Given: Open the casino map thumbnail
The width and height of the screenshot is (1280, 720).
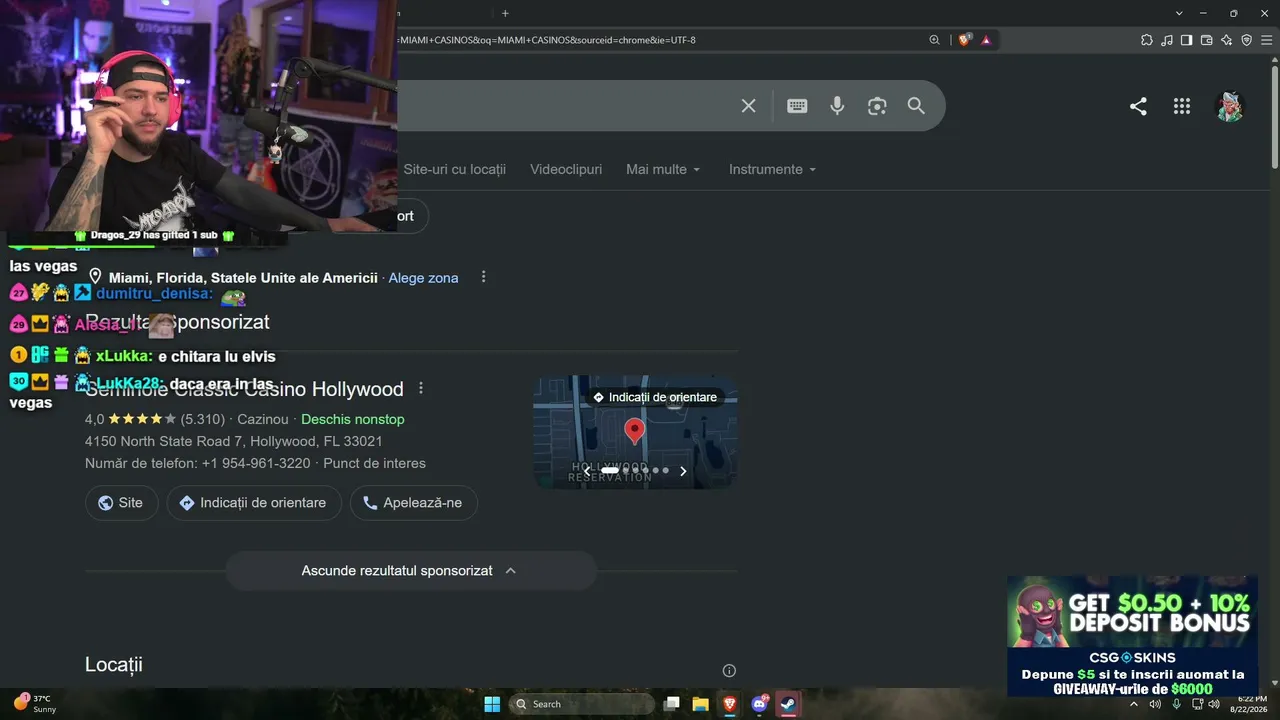Looking at the screenshot, I should click(635, 432).
